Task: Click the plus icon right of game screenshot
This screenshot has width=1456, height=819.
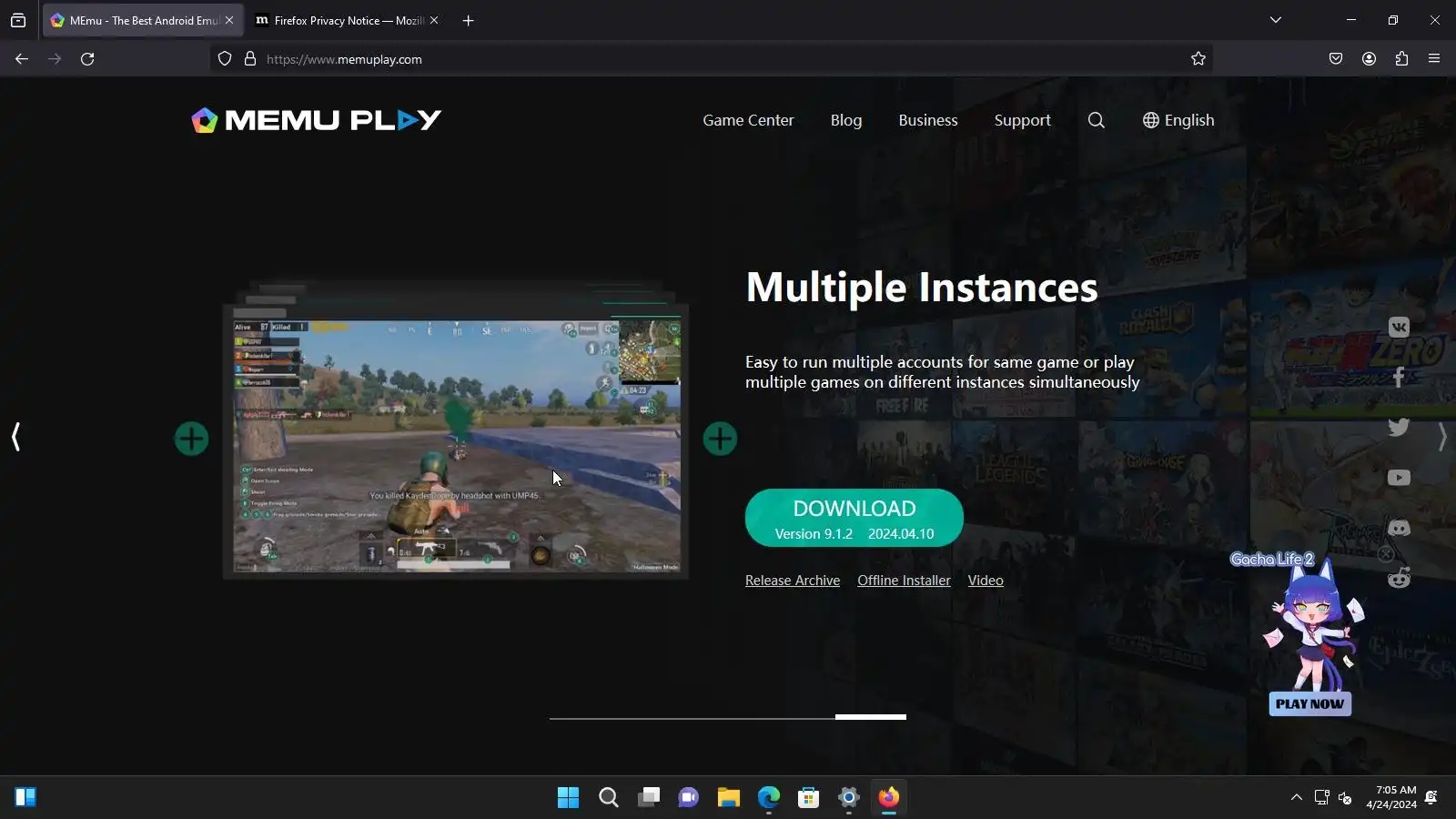Action: coord(720,439)
